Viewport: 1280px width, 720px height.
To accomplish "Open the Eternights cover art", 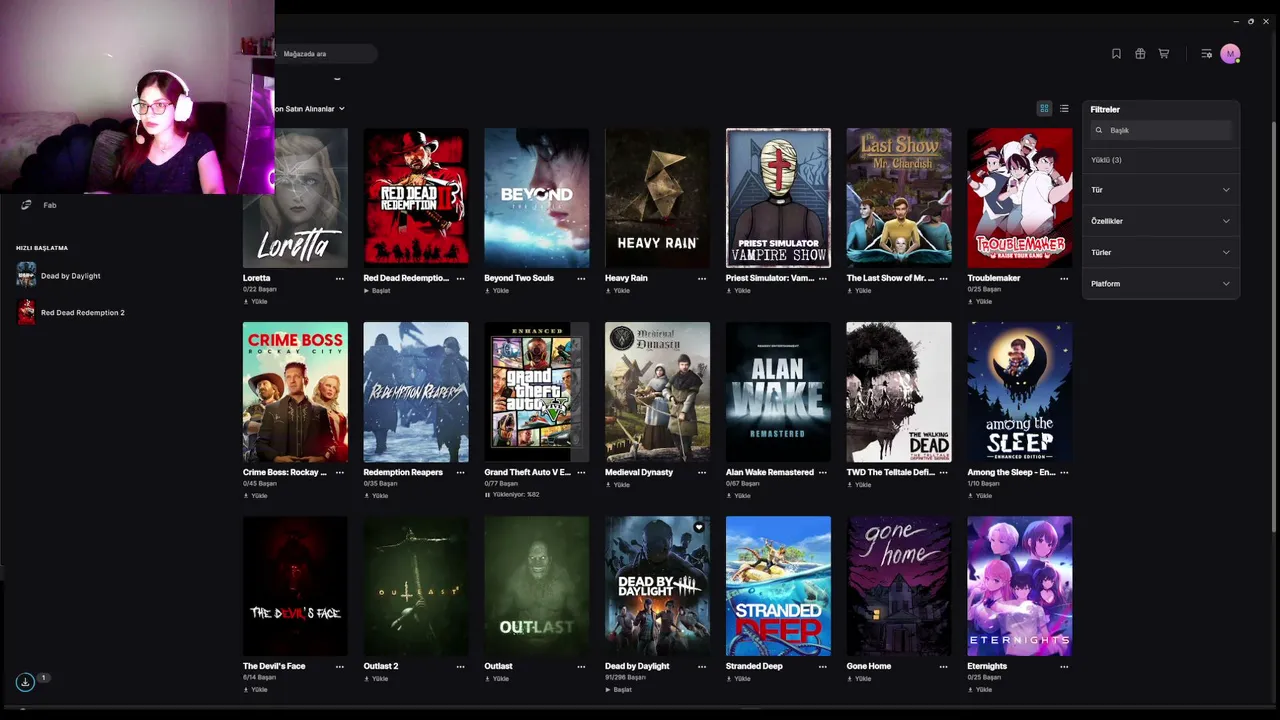I will 1020,586.
